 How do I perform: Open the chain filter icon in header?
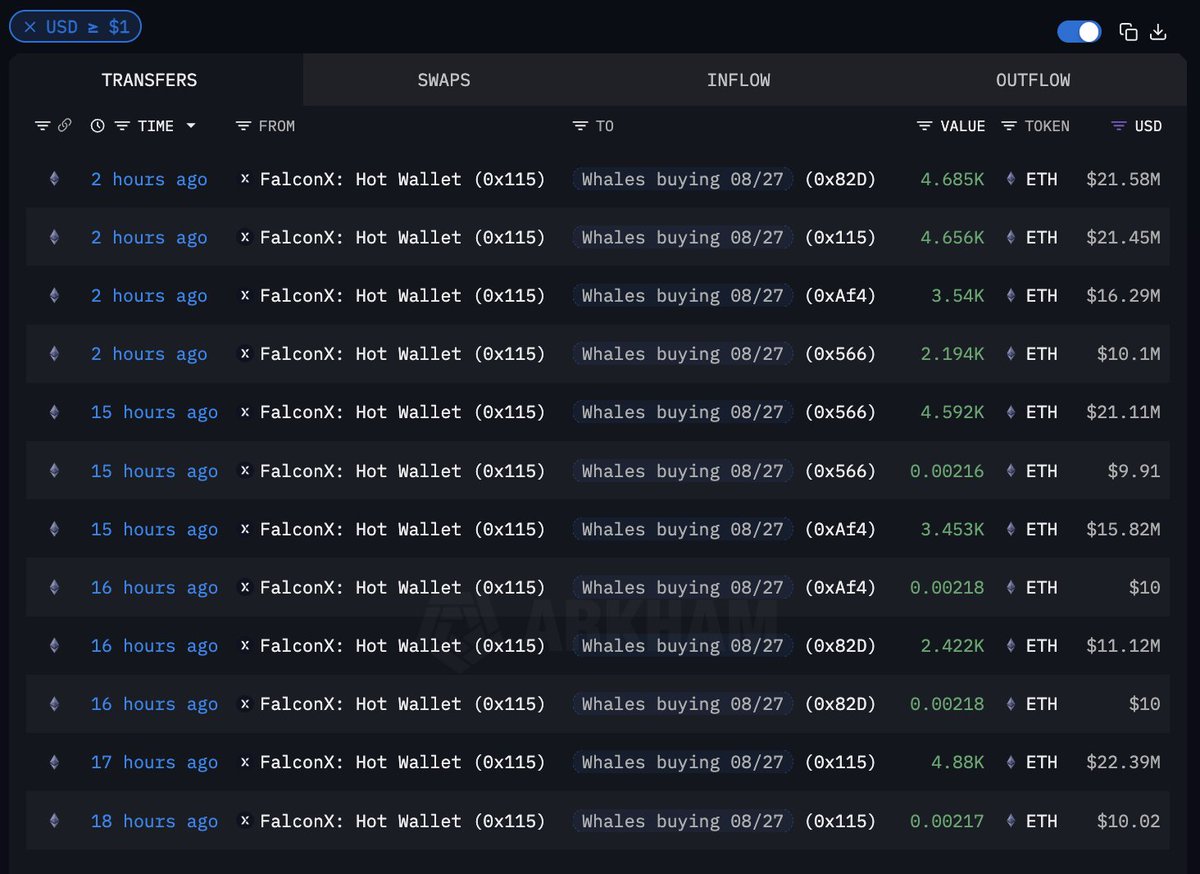click(42, 126)
